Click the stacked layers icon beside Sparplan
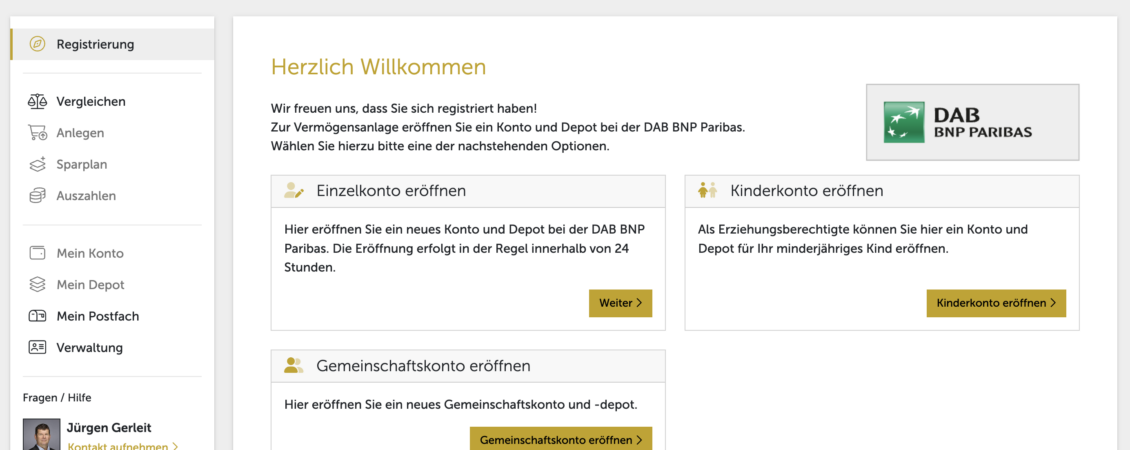 [x=37, y=164]
